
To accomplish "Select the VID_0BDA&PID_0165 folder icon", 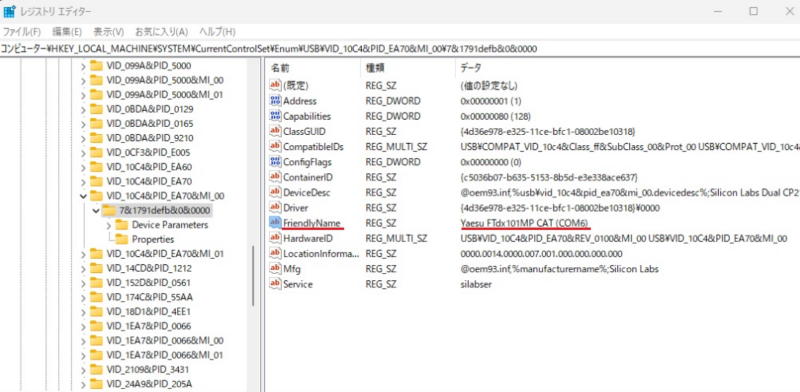I will pyautogui.click(x=96, y=124).
